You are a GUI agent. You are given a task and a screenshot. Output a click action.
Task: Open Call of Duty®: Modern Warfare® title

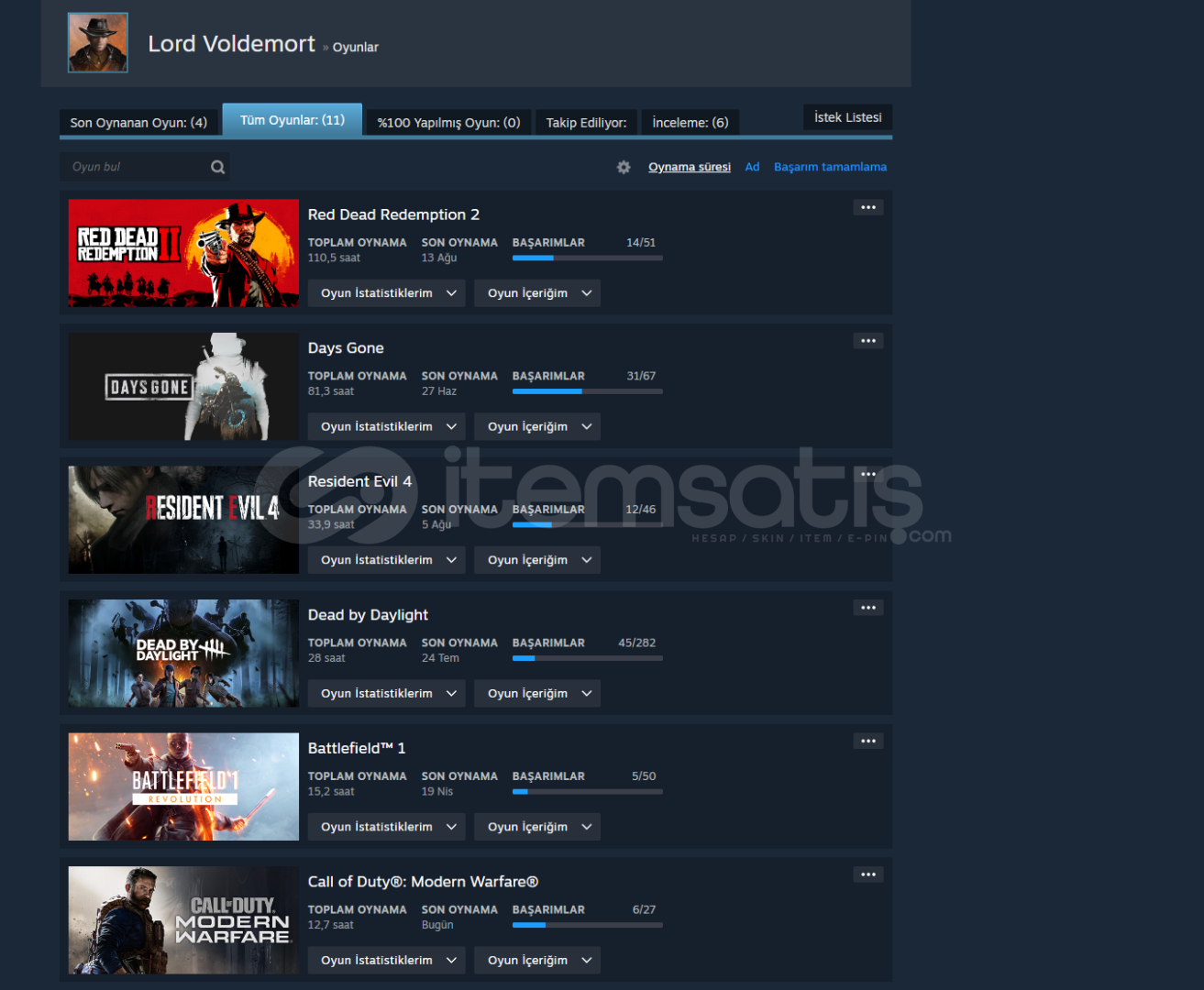click(423, 882)
